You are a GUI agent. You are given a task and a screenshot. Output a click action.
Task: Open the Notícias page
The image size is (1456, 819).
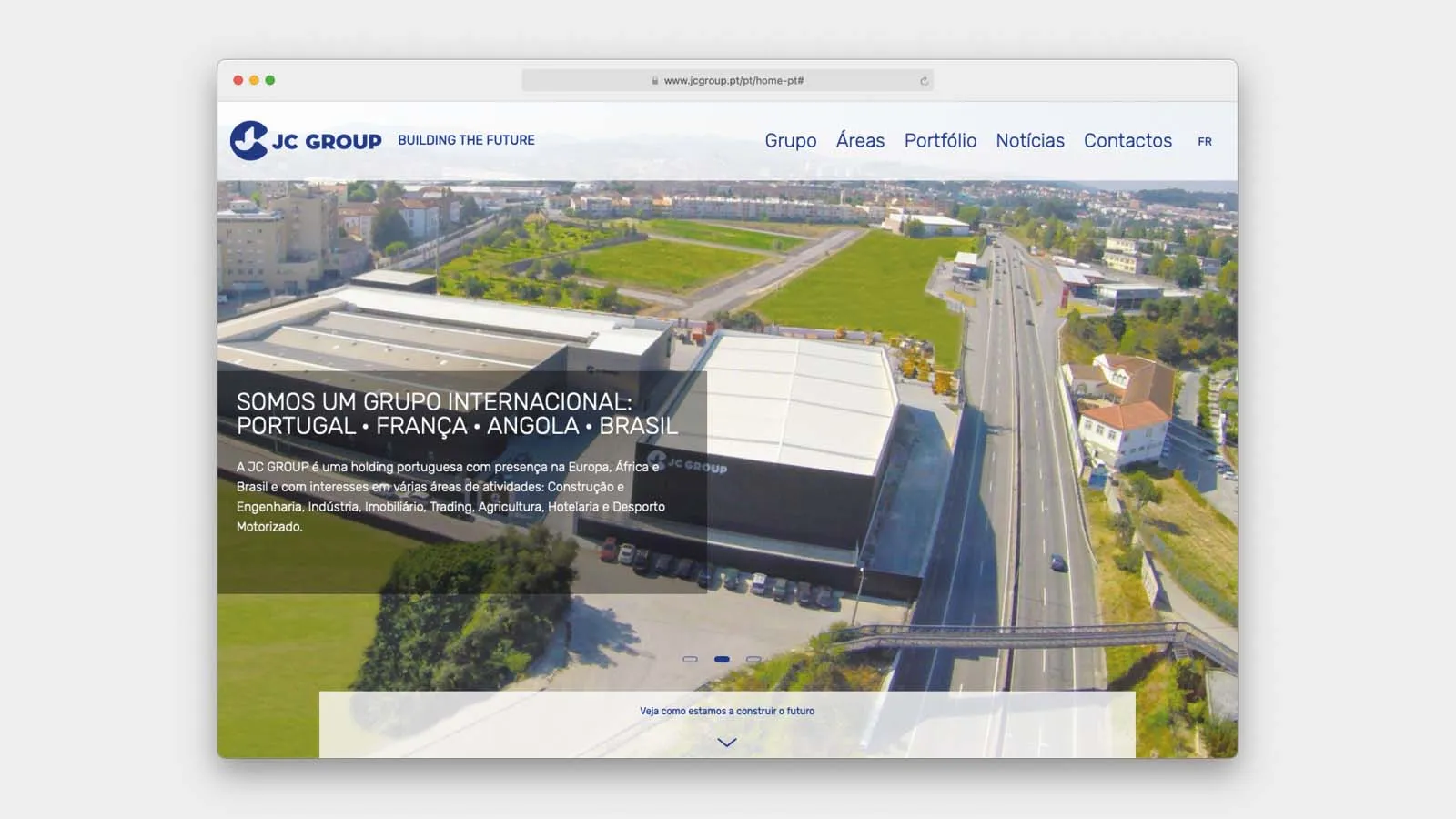(x=1030, y=140)
